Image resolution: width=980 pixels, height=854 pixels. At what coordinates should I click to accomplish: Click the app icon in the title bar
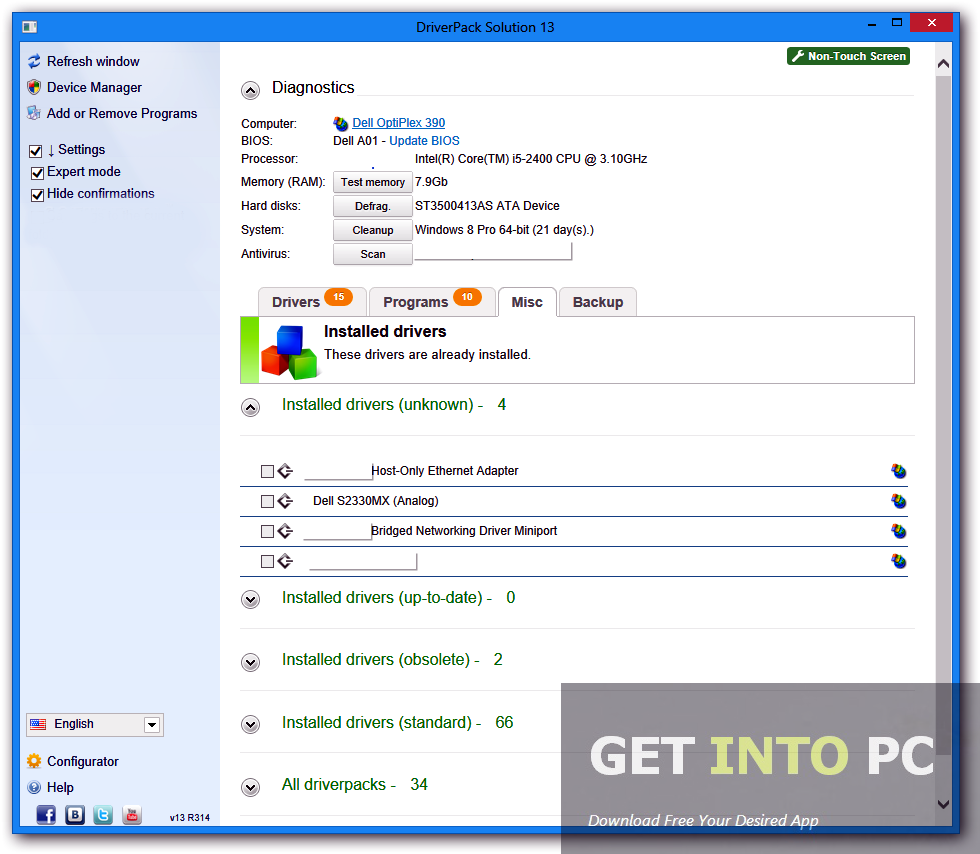[29, 27]
